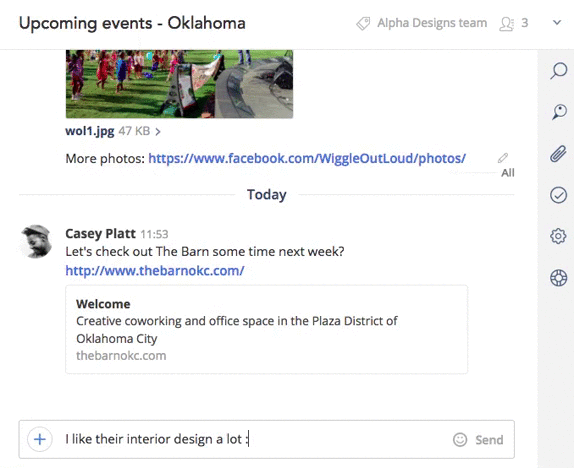Open the help lifebuoy icon
574x468 pixels.
[x=558, y=278]
